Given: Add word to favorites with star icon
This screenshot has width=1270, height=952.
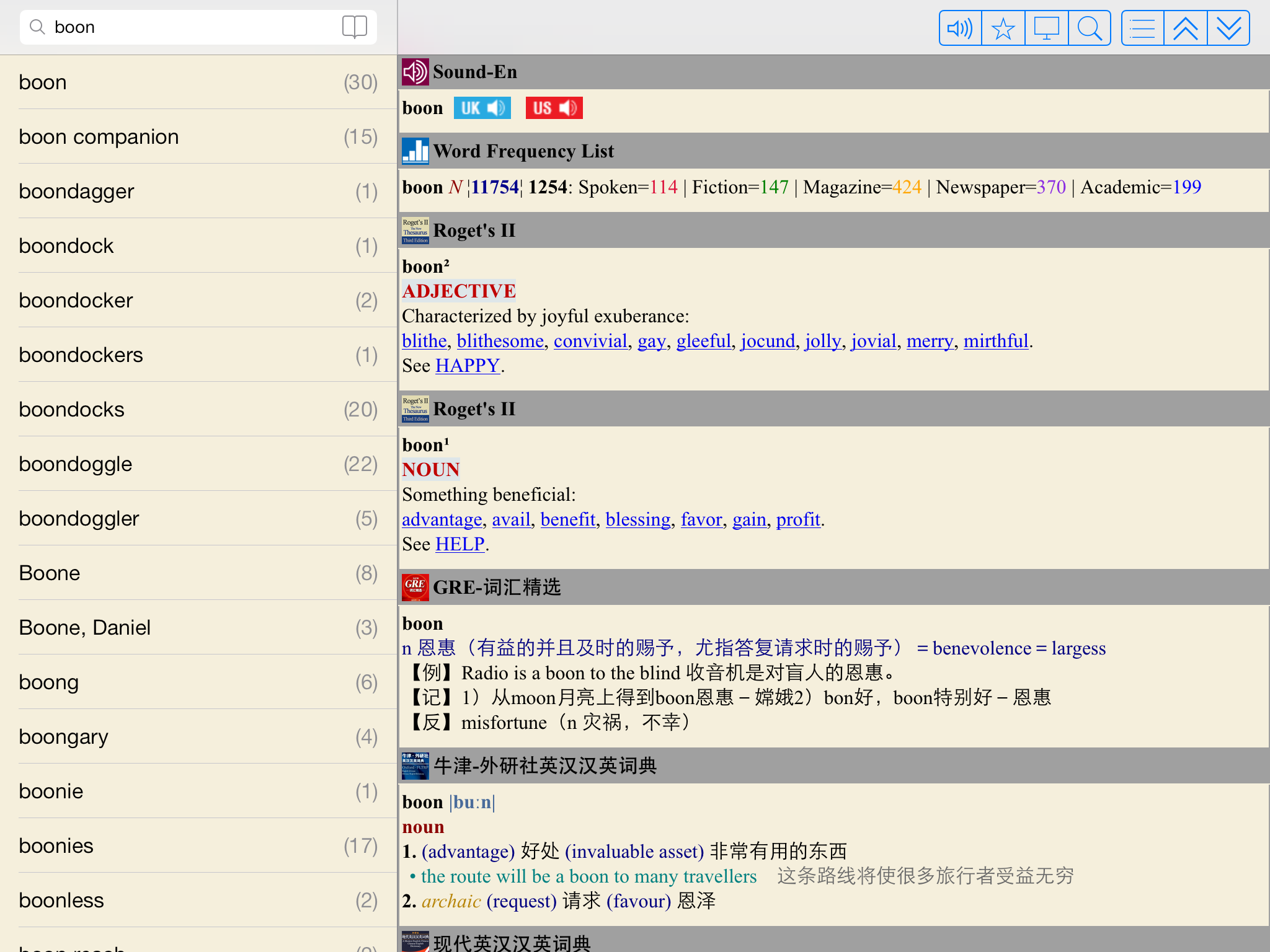Looking at the screenshot, I should [1003, 29].
